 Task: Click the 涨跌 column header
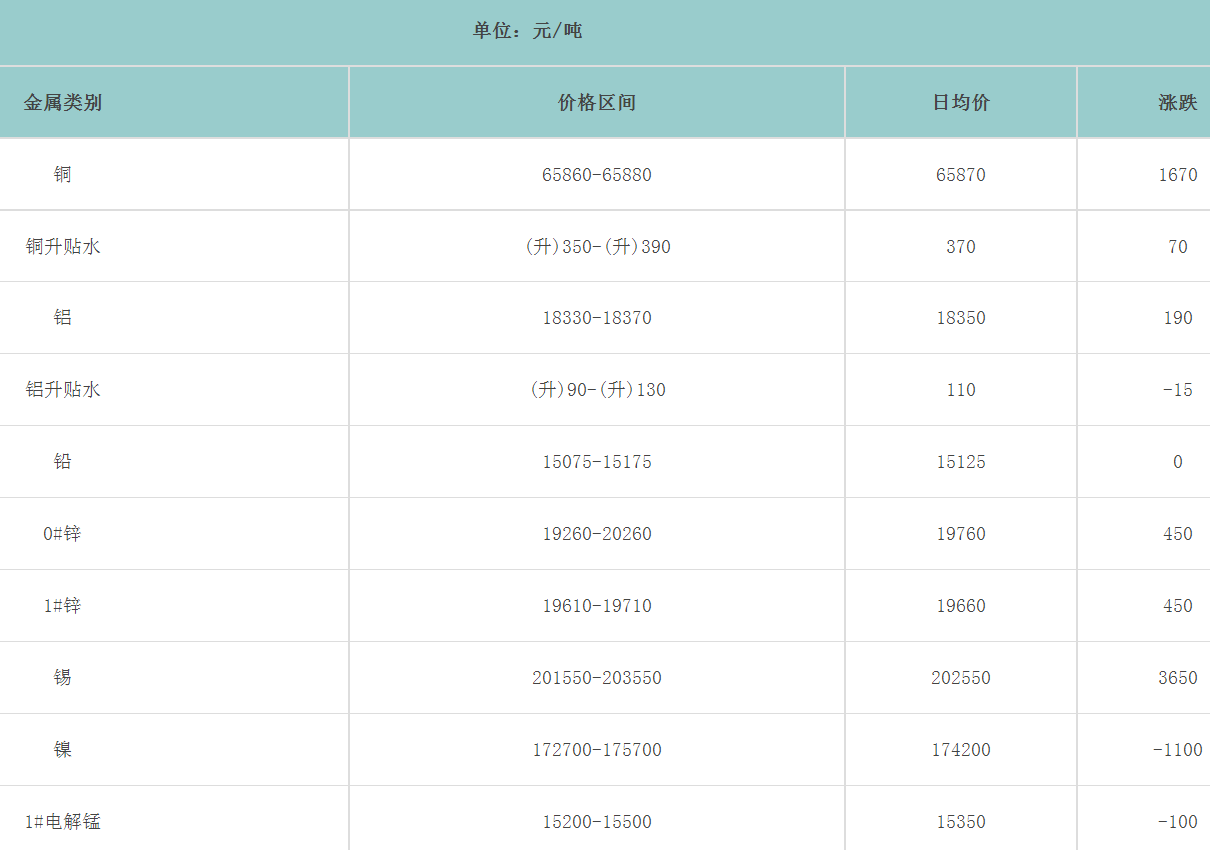(1177, 103)
